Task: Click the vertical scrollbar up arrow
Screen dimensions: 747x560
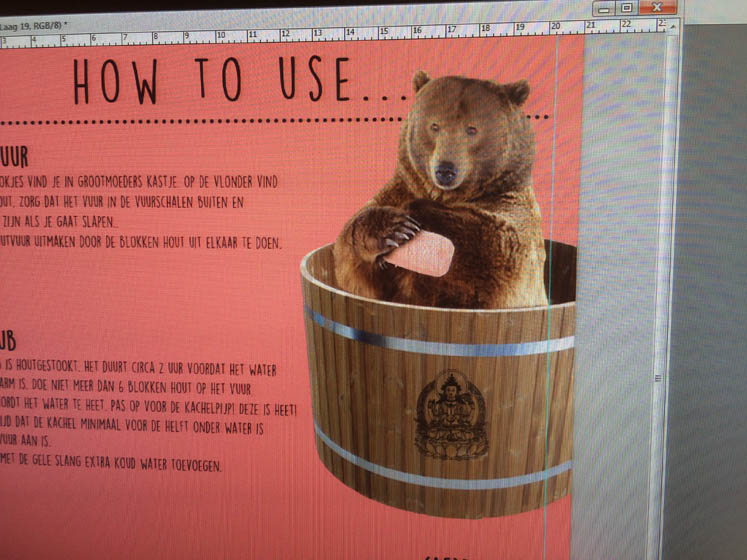Action: point(673,27)
